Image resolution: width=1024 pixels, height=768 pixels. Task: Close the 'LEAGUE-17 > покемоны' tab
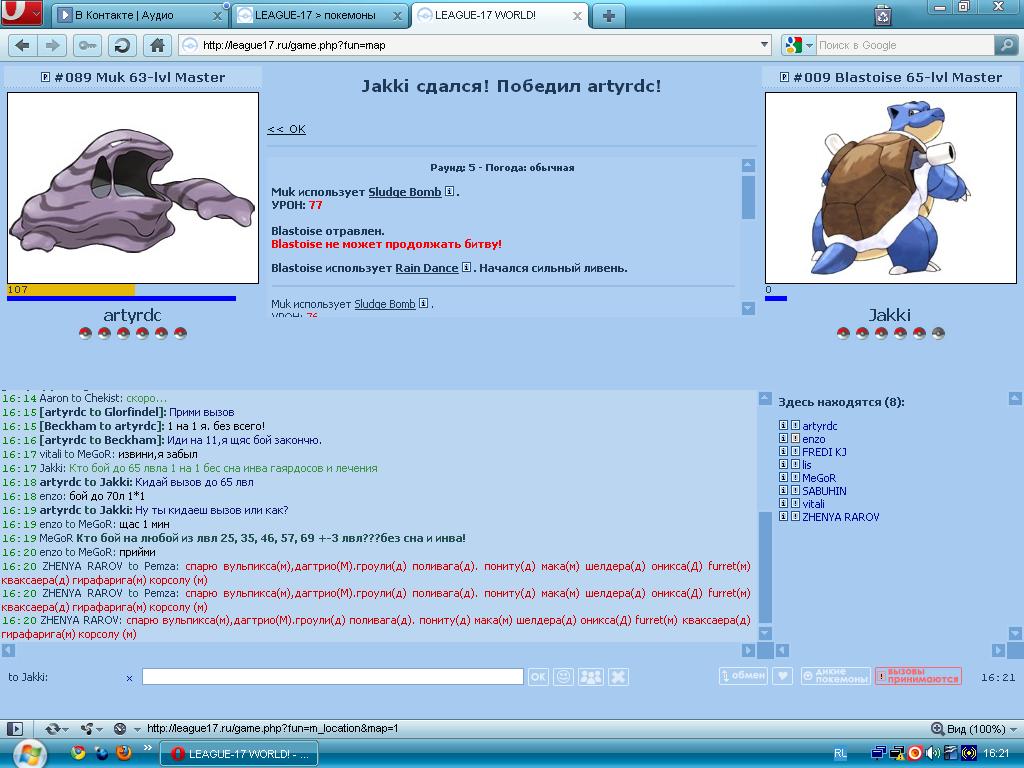(397, 16)
